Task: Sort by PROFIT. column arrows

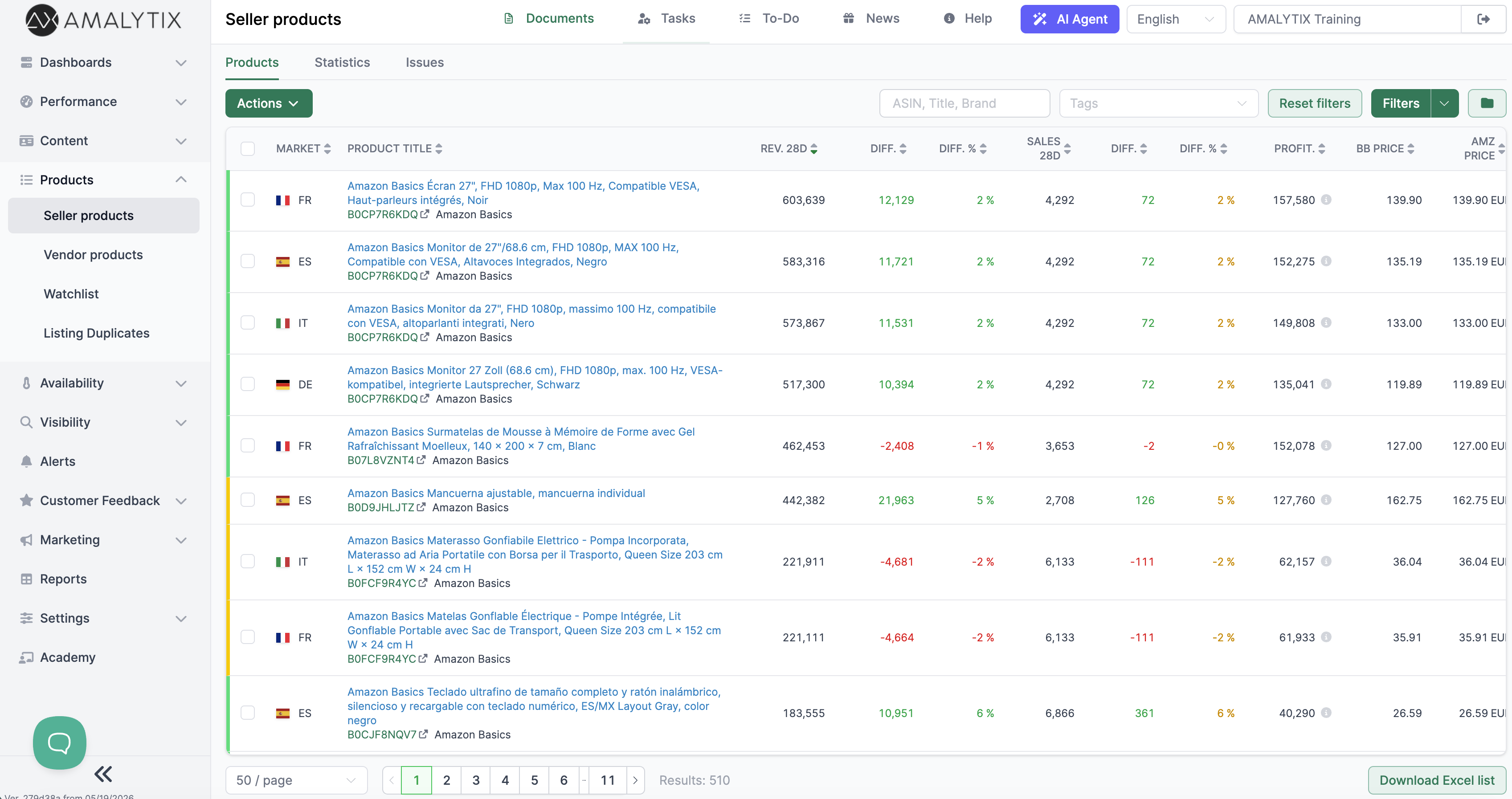Action: coord(1322,149)
